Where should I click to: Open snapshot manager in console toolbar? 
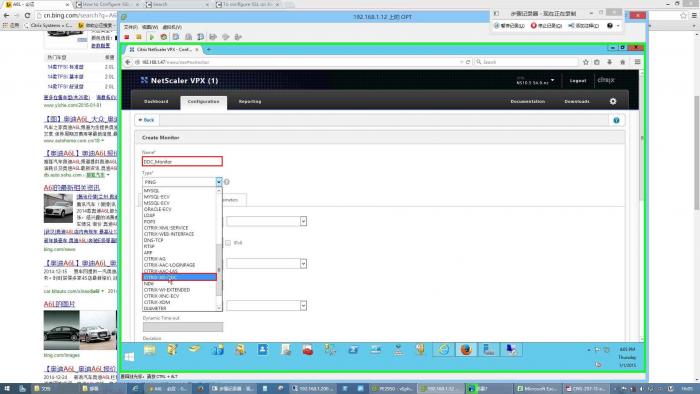tap(201, 37)
